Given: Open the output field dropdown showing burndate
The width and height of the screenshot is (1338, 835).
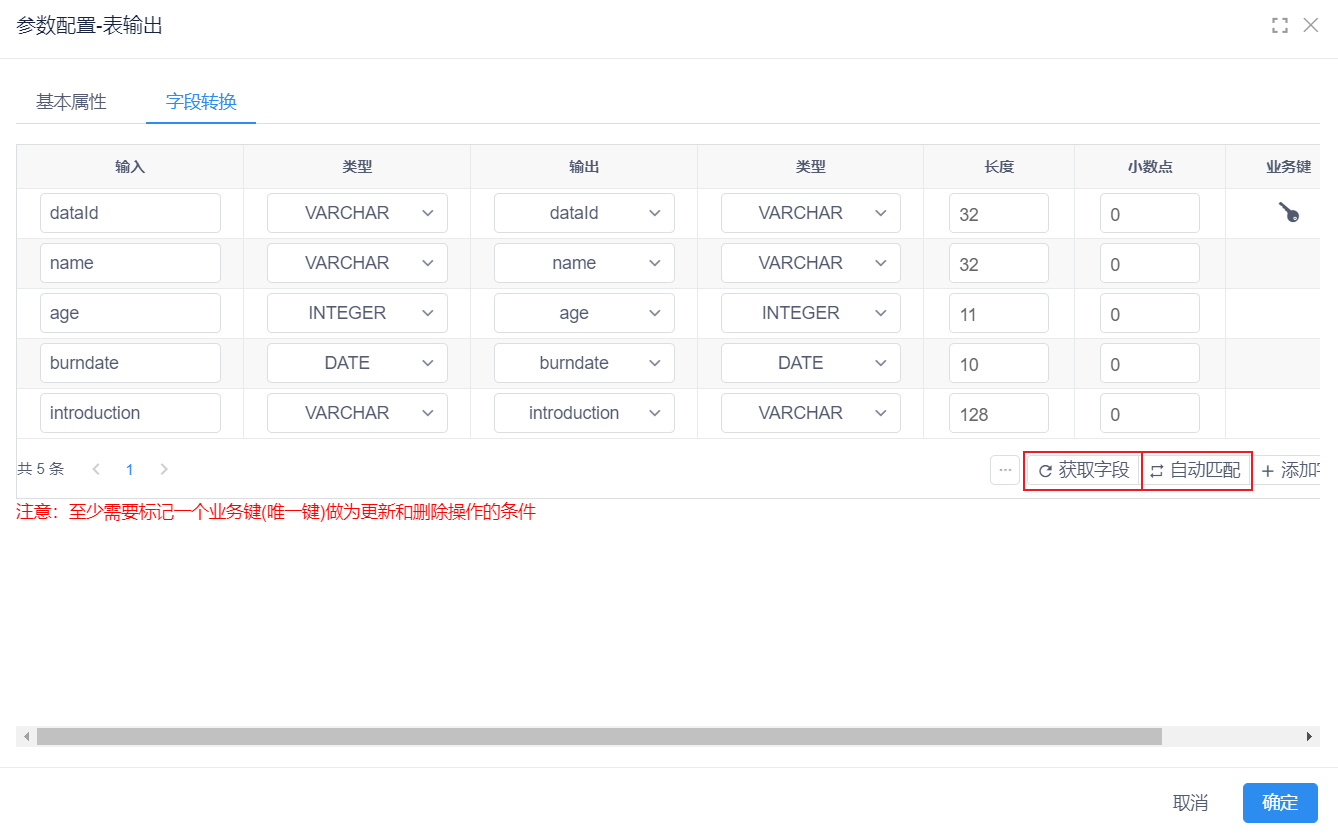Looking at the screenshot, I should pos(584,363).
